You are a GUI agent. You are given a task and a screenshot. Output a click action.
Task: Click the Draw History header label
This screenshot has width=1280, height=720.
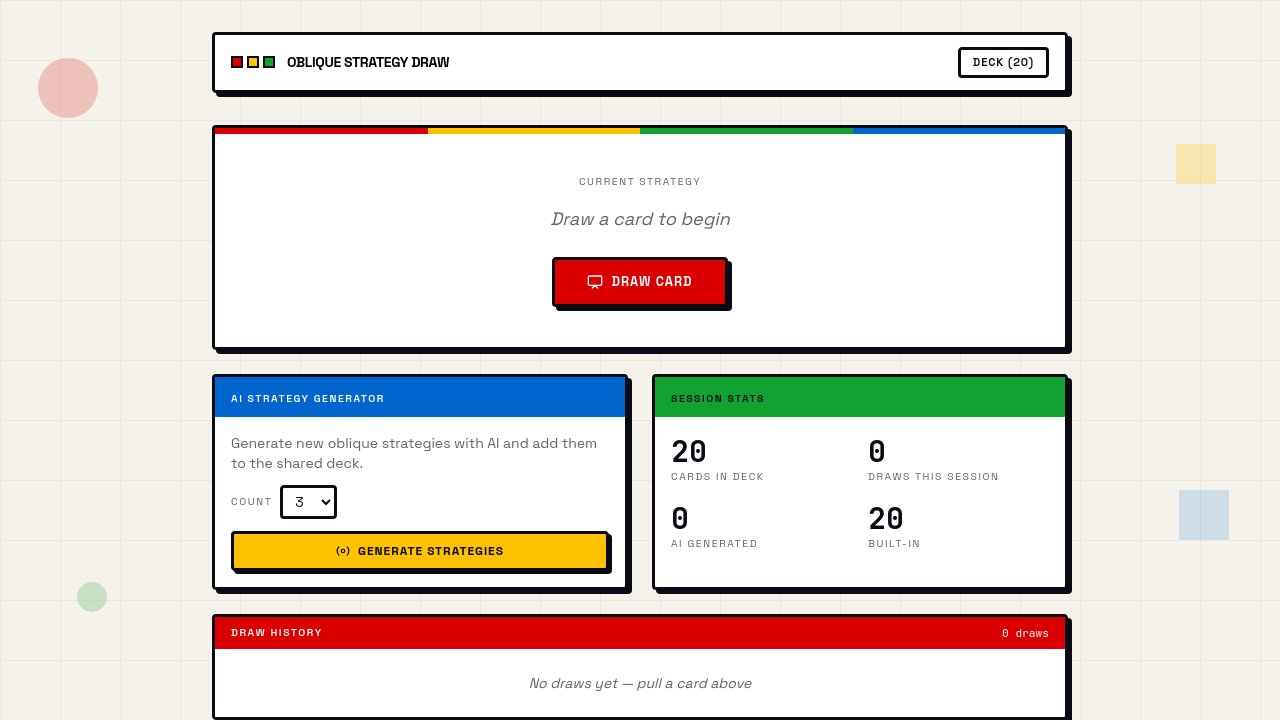click(277, 632)
